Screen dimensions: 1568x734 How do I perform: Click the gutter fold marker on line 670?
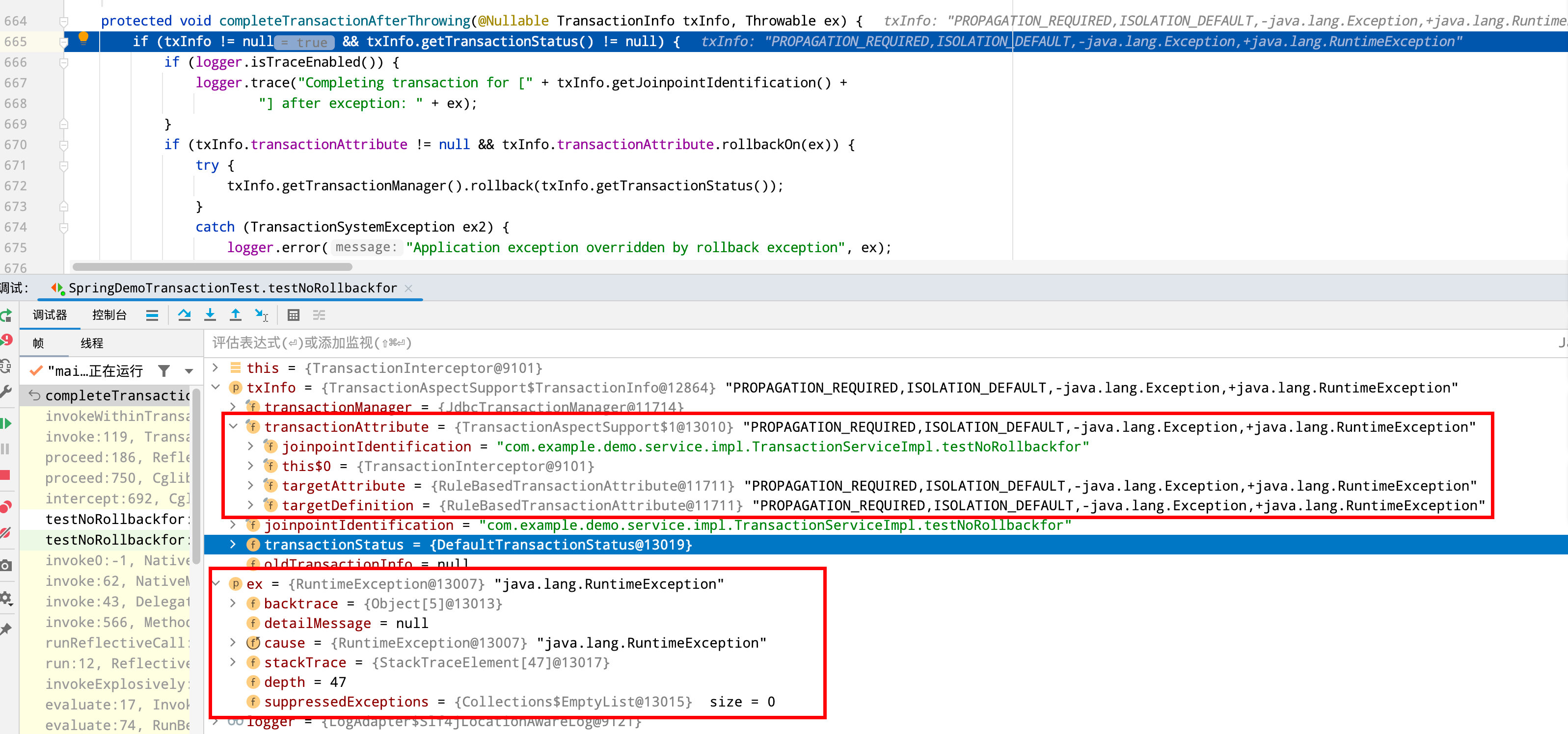pos(63,145)
